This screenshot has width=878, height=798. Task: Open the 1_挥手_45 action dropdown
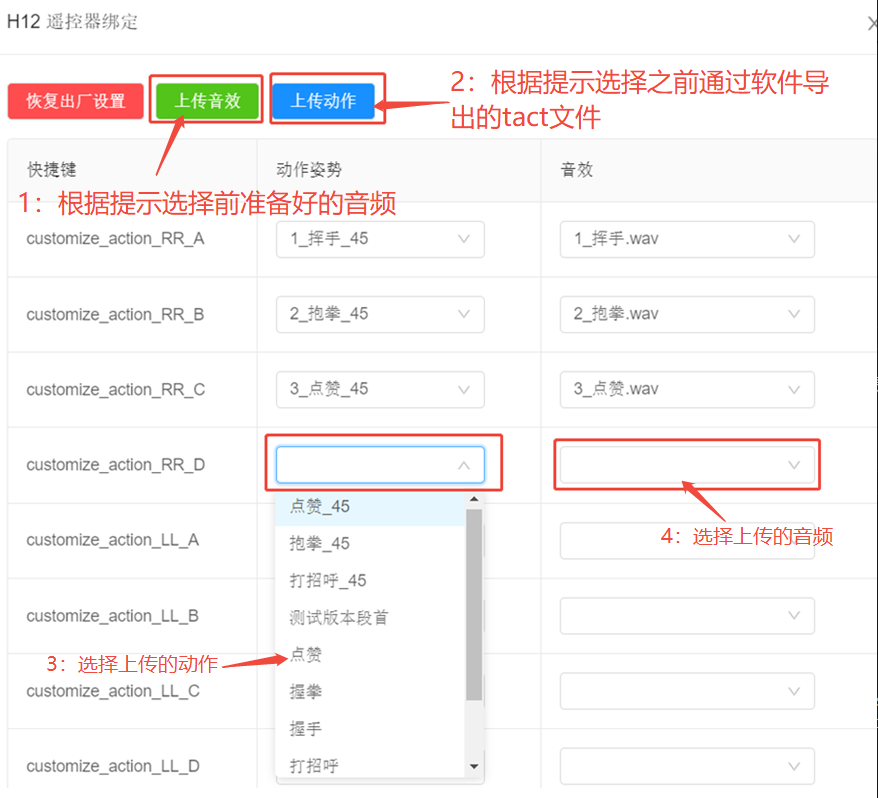click(380, 239)
